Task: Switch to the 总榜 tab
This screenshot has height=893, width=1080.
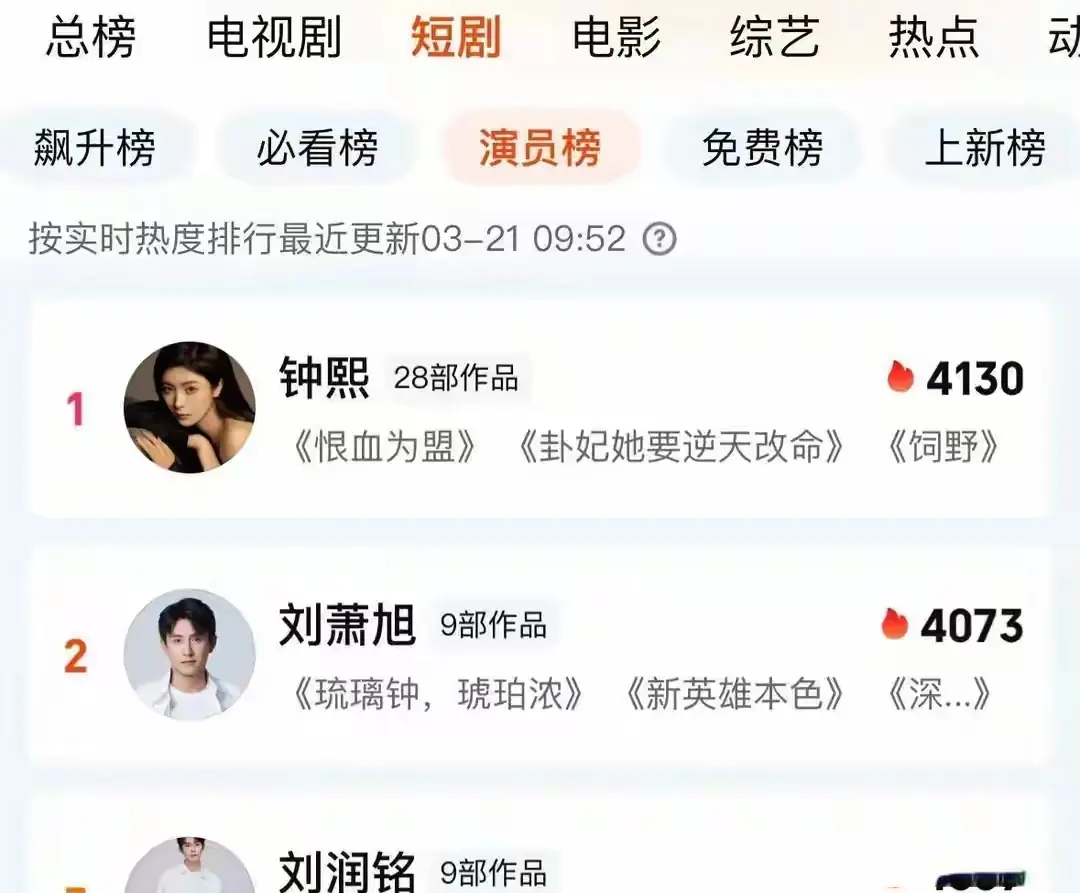Action: click(x=90, y=36)
